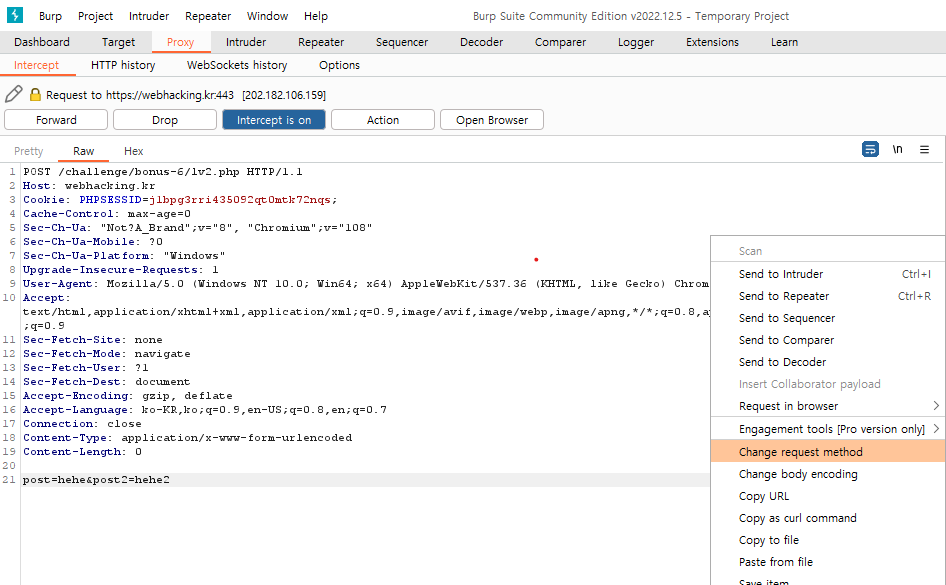
Task: Click the Open Browser button
Action: [x=492, y=120]
